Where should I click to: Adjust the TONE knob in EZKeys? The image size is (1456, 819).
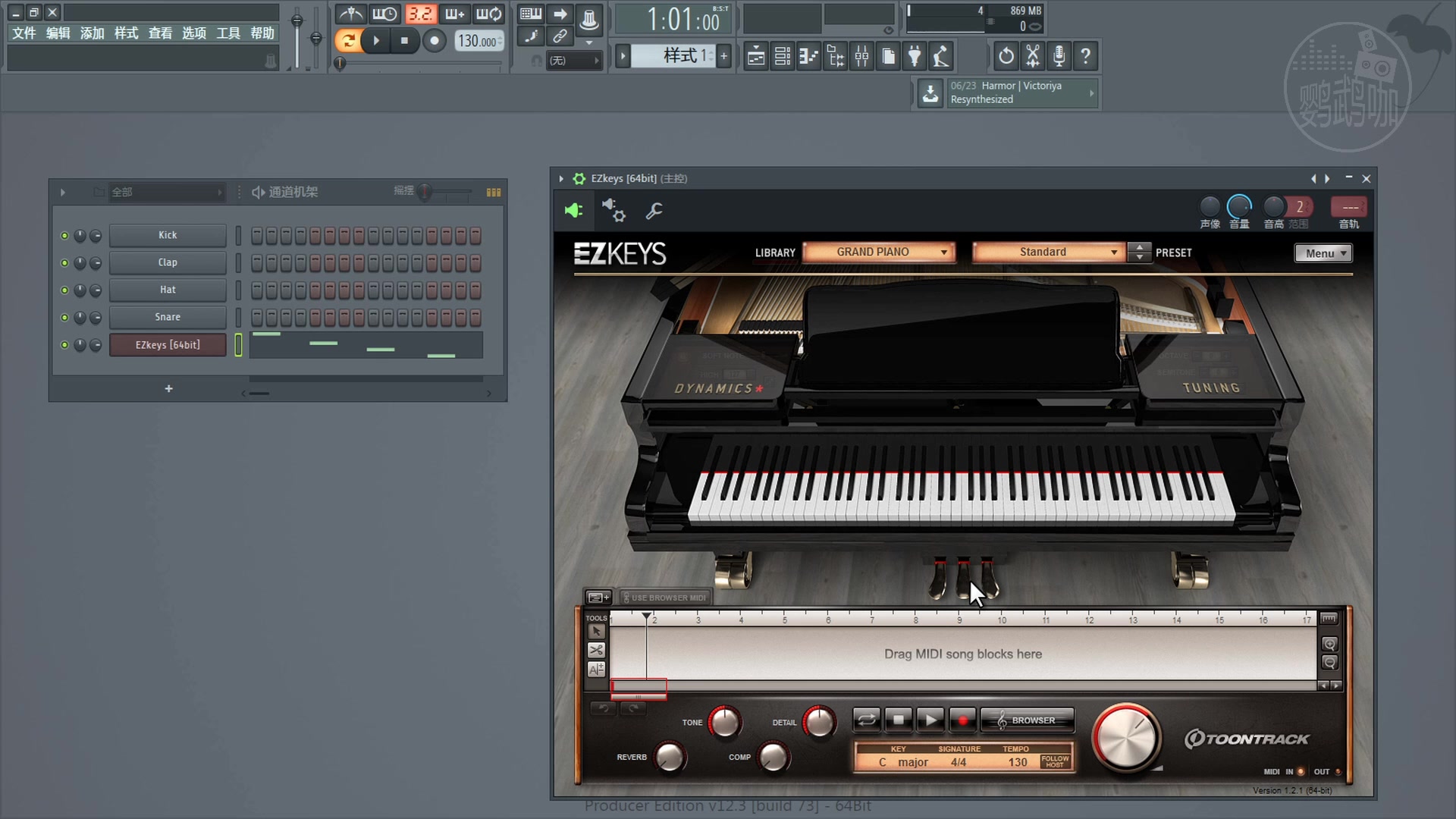724,723
